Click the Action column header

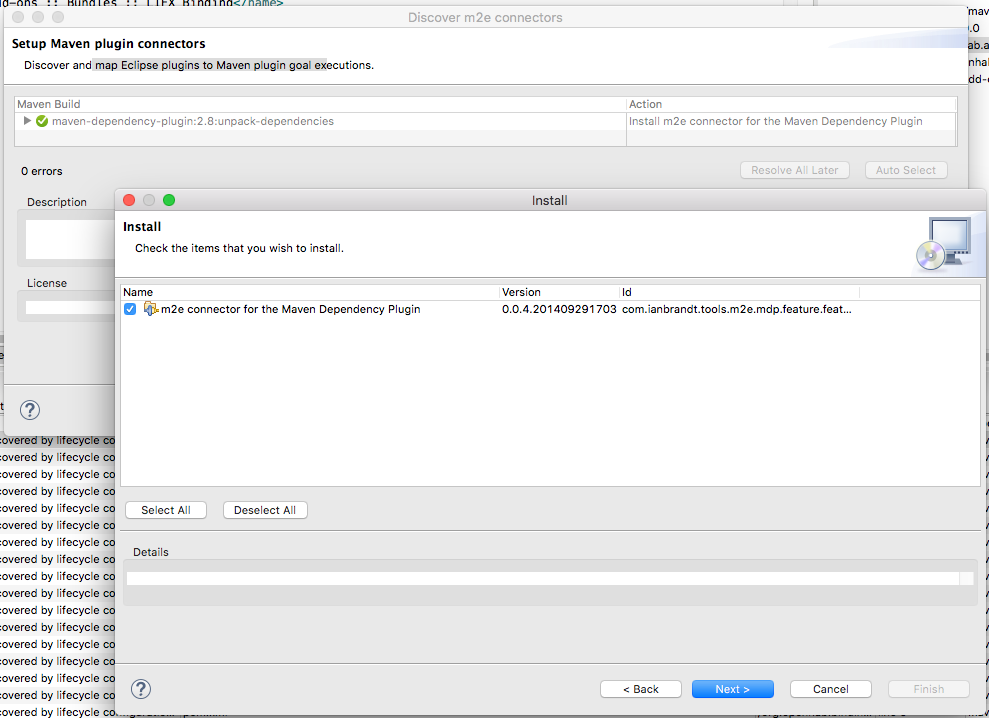(792, 104)
